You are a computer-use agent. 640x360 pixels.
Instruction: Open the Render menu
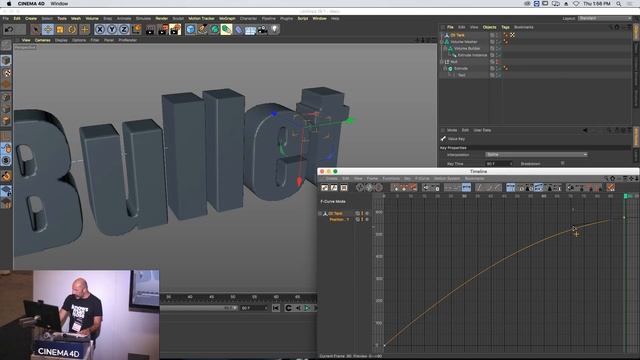tap(162, 18)
